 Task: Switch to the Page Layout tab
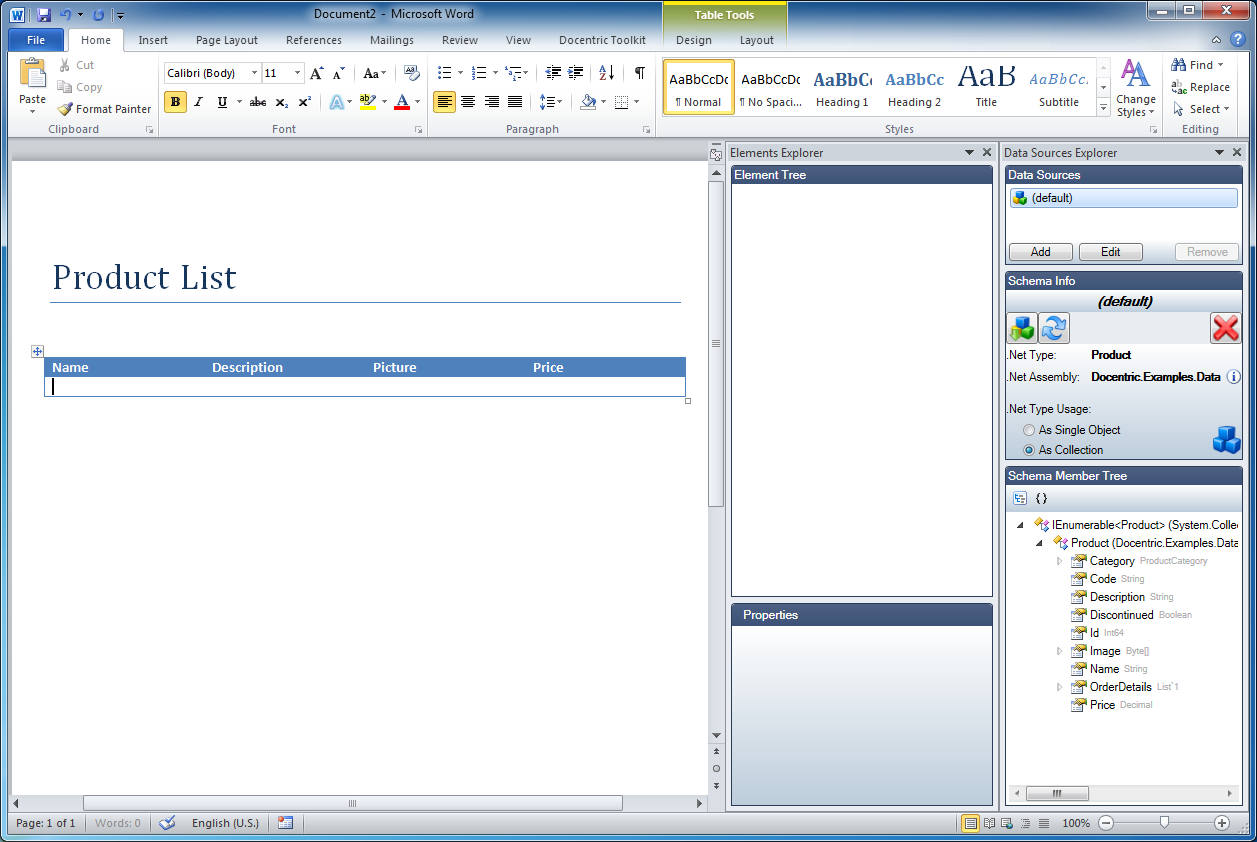point(227,40)
